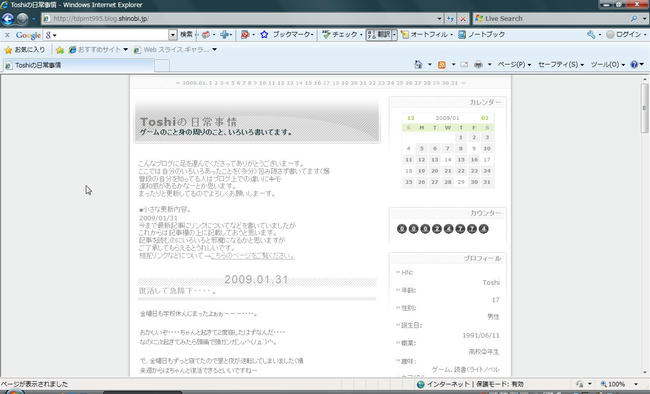This screenshot has height=394, width=650.
Task: Stop loading with the red X icon
Action: pos(463,19)
